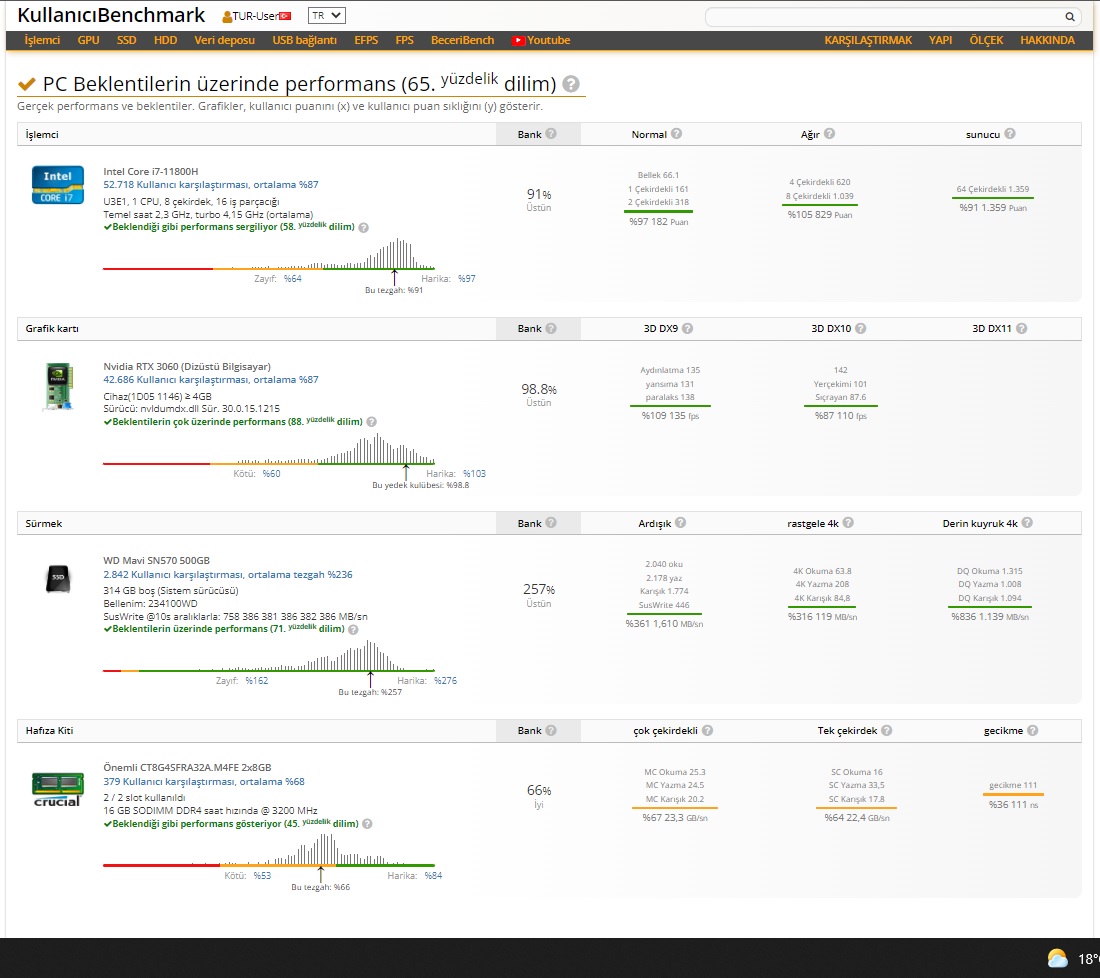This screenshot has height=978, width=1100.
Task: Open the TR language dropdown
Action: [326, 15]
